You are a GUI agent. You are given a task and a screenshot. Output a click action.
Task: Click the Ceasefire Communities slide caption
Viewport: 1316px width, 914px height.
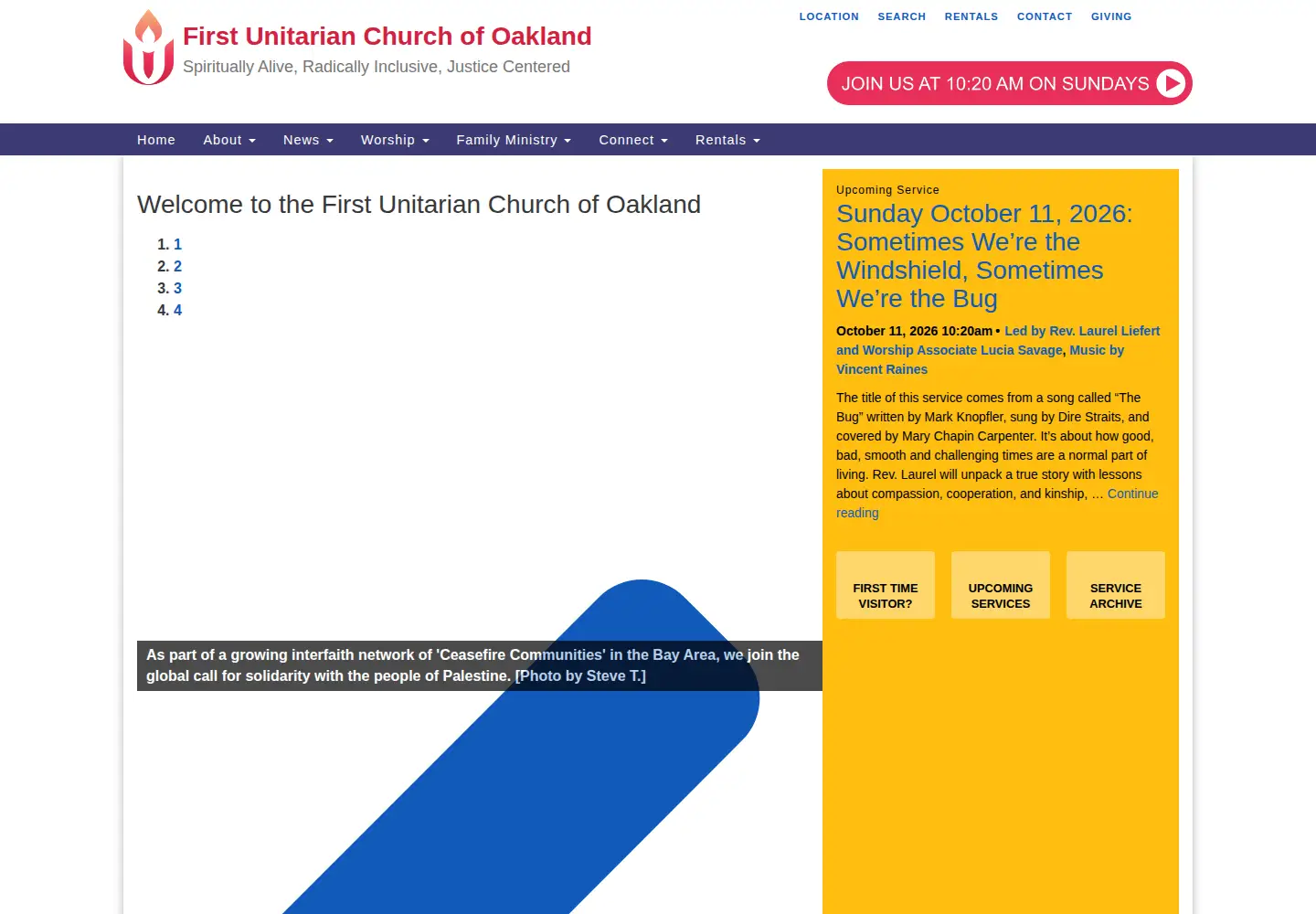(480, 665)
